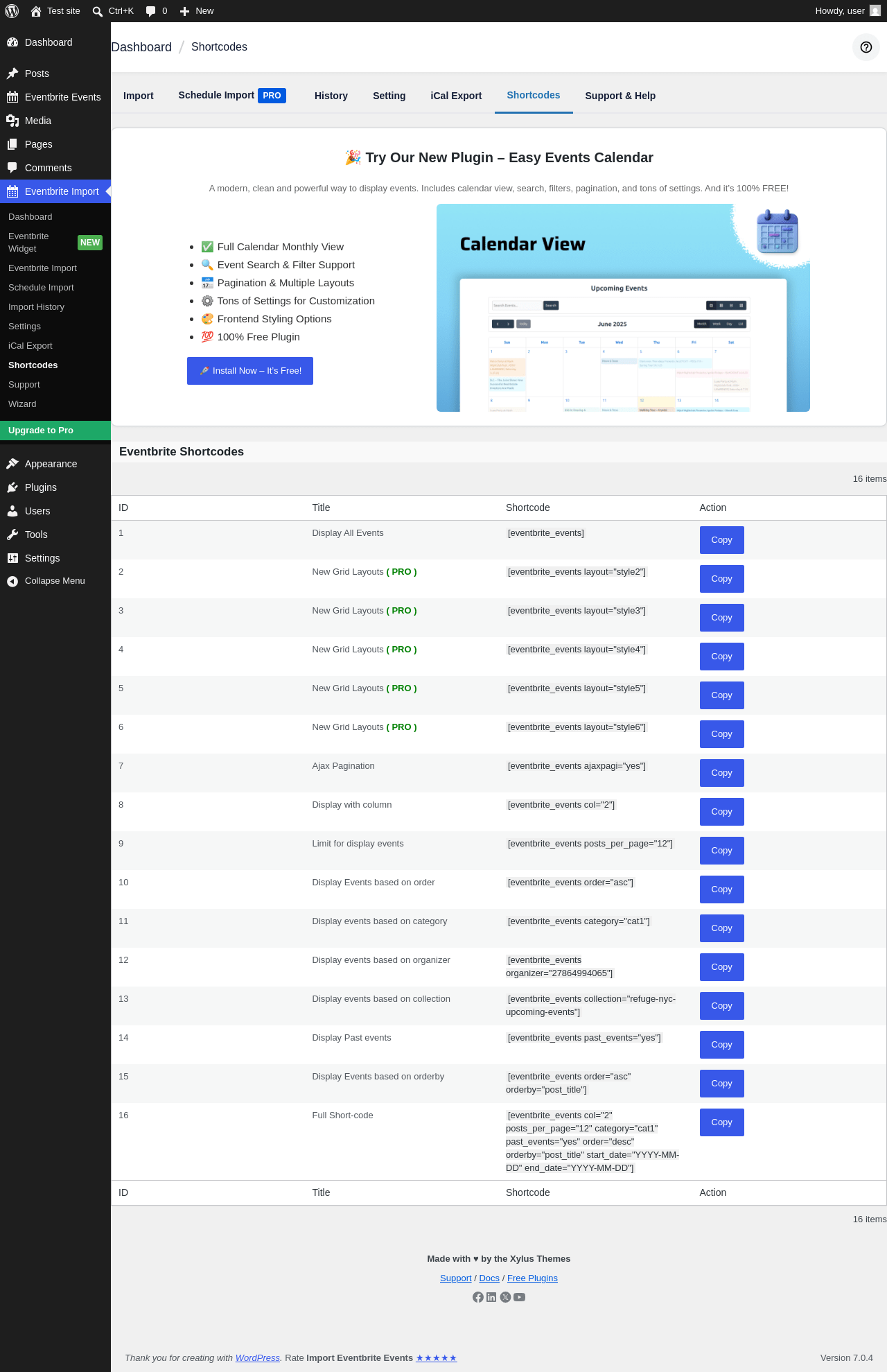Copy the Display Past events shortcode
The height and width of the screenshot is (1372, 887).
click(721, 1045)
